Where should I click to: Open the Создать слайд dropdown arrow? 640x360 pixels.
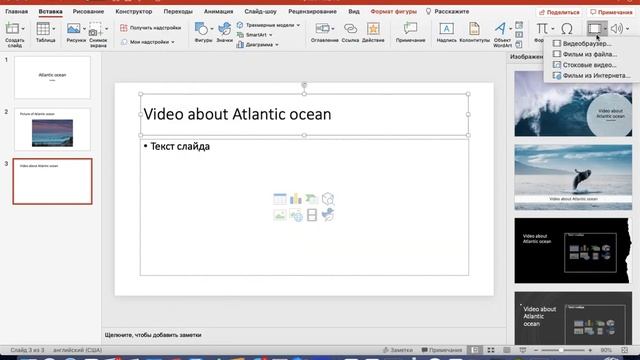tap(23, 29)
